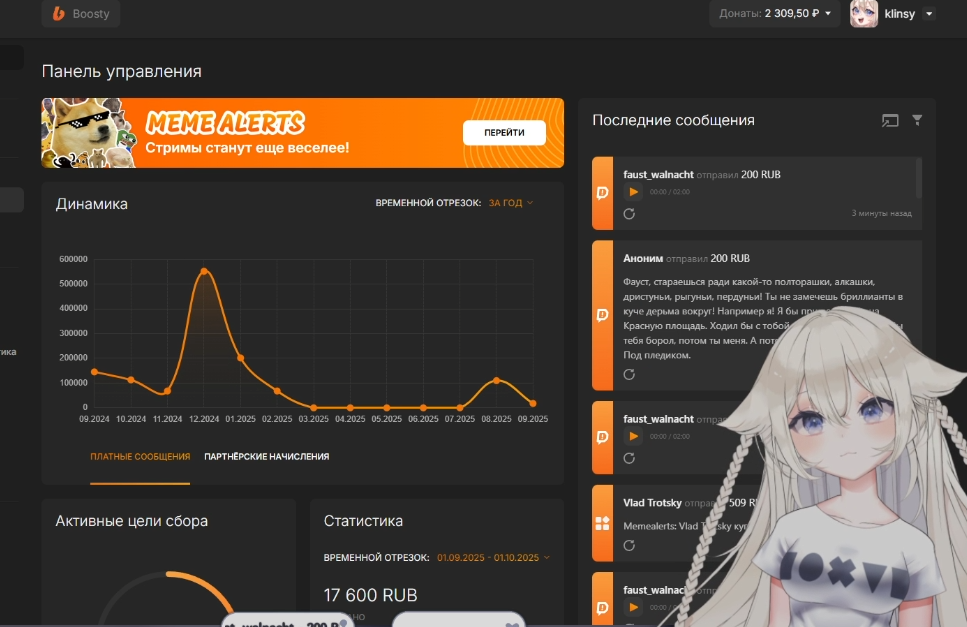Switch to ПЛАТНЫЕ СООБЩЕНИЯ tab
Viewport: 967px width, 627px height.
click(140, 457)
